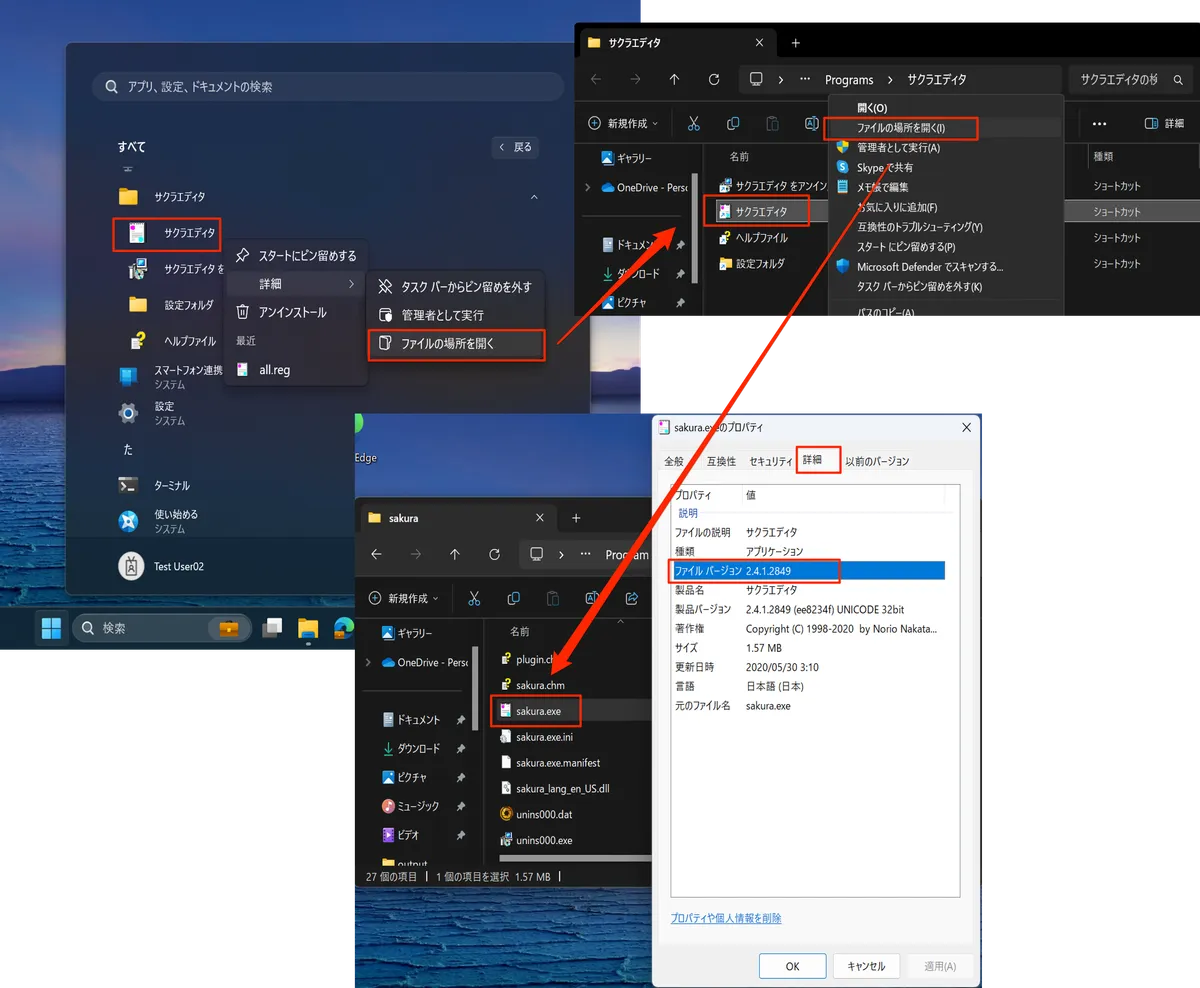The height and width of the screenshot is (988, 1200).
Task: Select 設定フォルダ shortcut in サクラエディタ window
Action: [x=752, y=264]
